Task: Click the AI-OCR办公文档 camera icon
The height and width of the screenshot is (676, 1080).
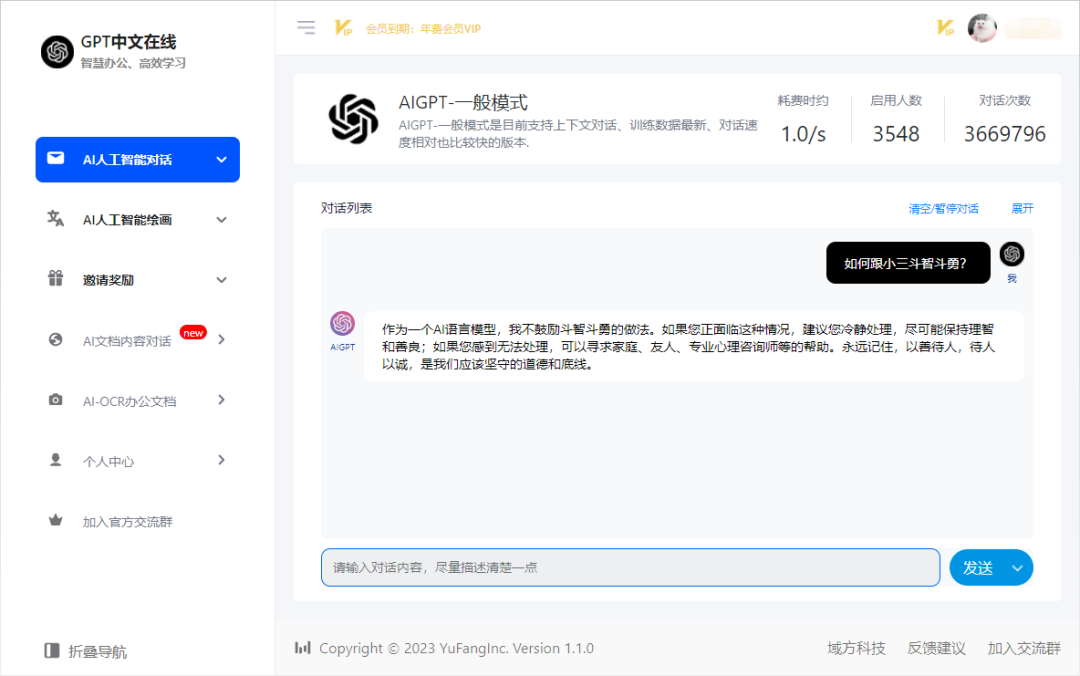Action: (x=54, y=400)
